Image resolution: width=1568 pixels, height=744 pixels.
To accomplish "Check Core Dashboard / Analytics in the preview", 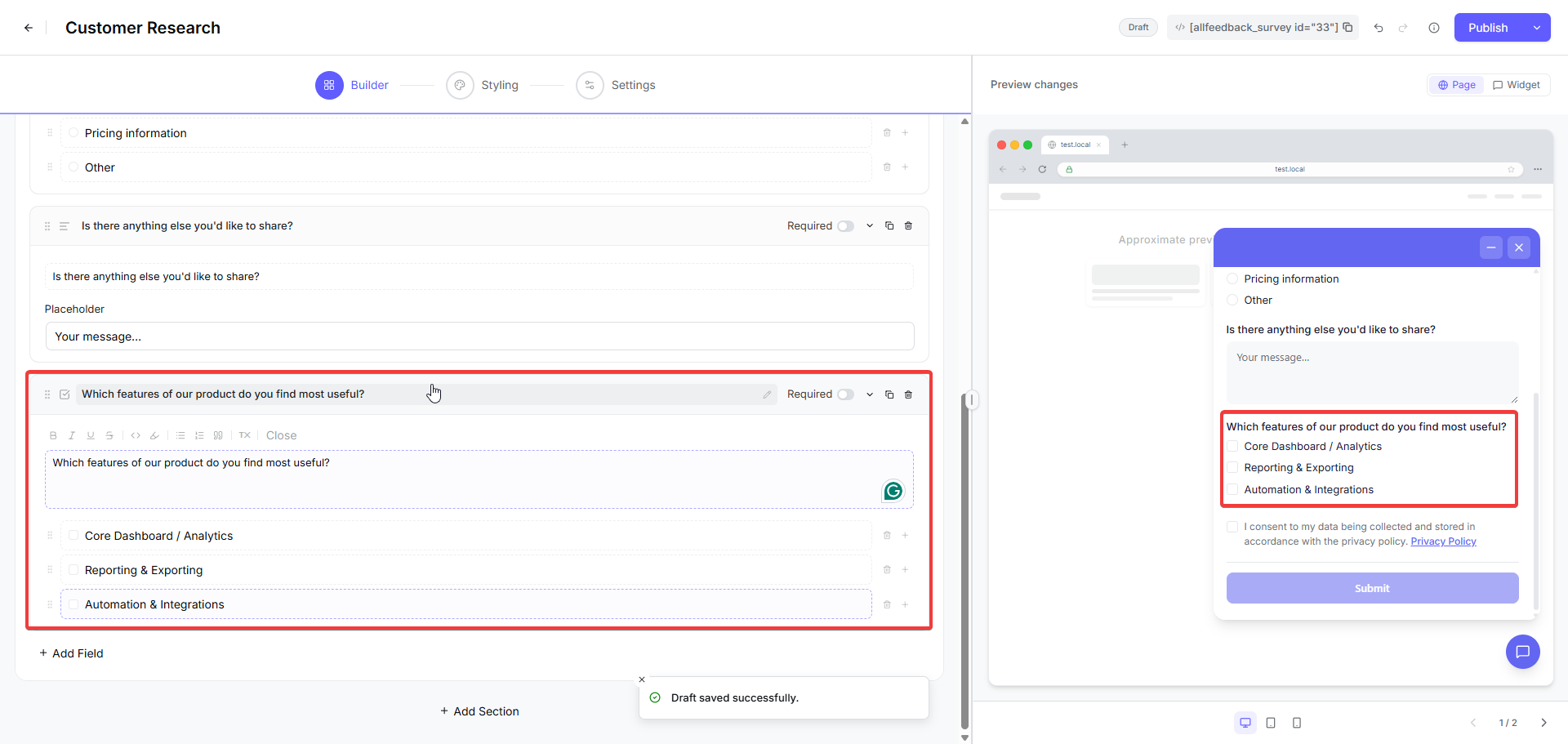I will coord(1232,446).
